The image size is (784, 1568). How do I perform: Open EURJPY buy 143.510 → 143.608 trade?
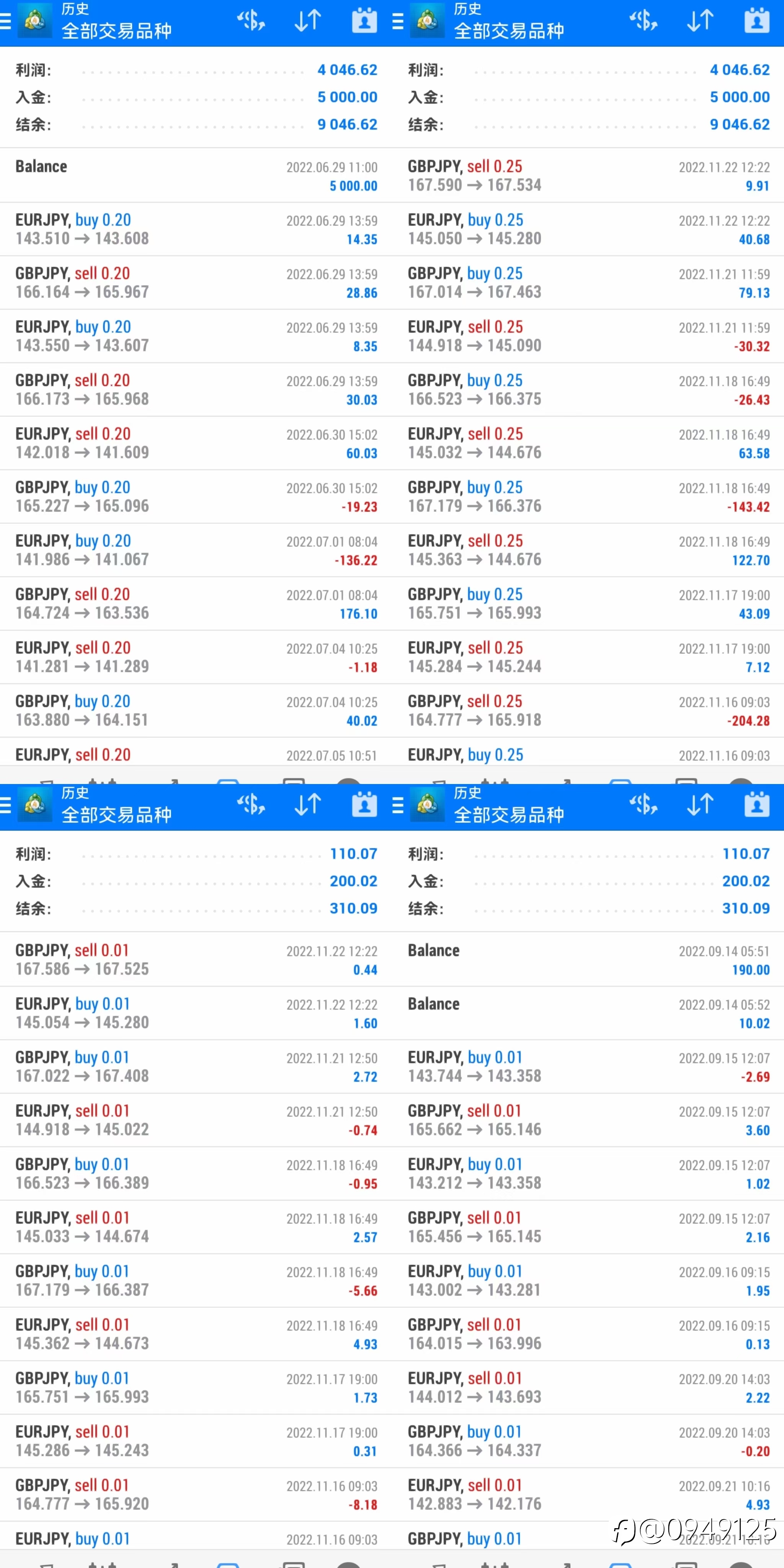point(196,229)
